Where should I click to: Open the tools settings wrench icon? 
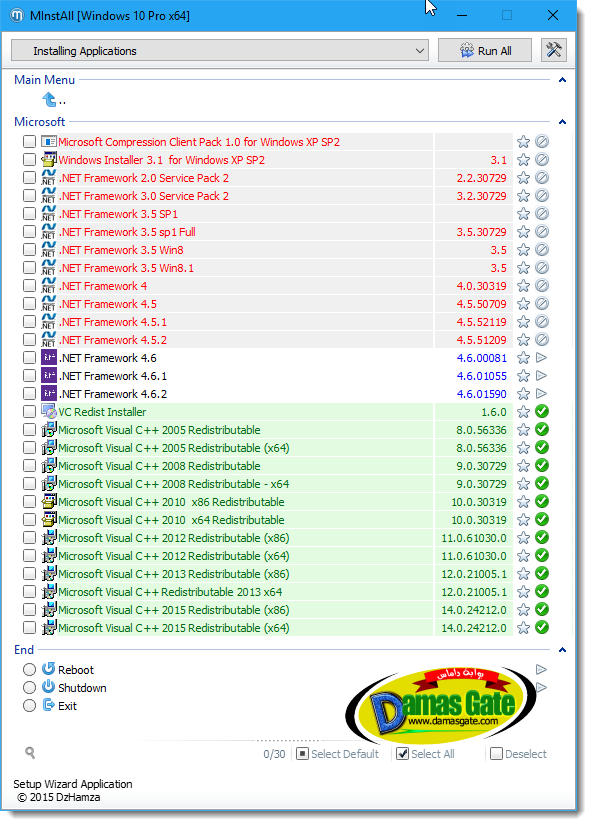[554, 51]
